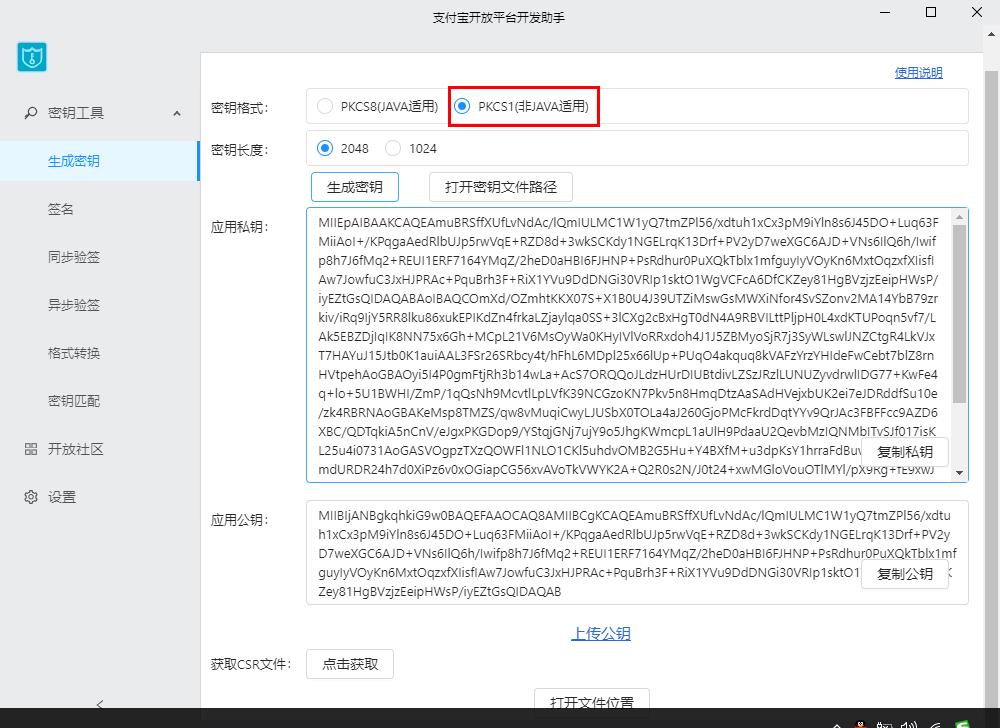Image resolution: width=1000 pixels, height=728 pixels.
Task: Click inside the 应用公钥 text area
Action: click(x=637, y=553)
